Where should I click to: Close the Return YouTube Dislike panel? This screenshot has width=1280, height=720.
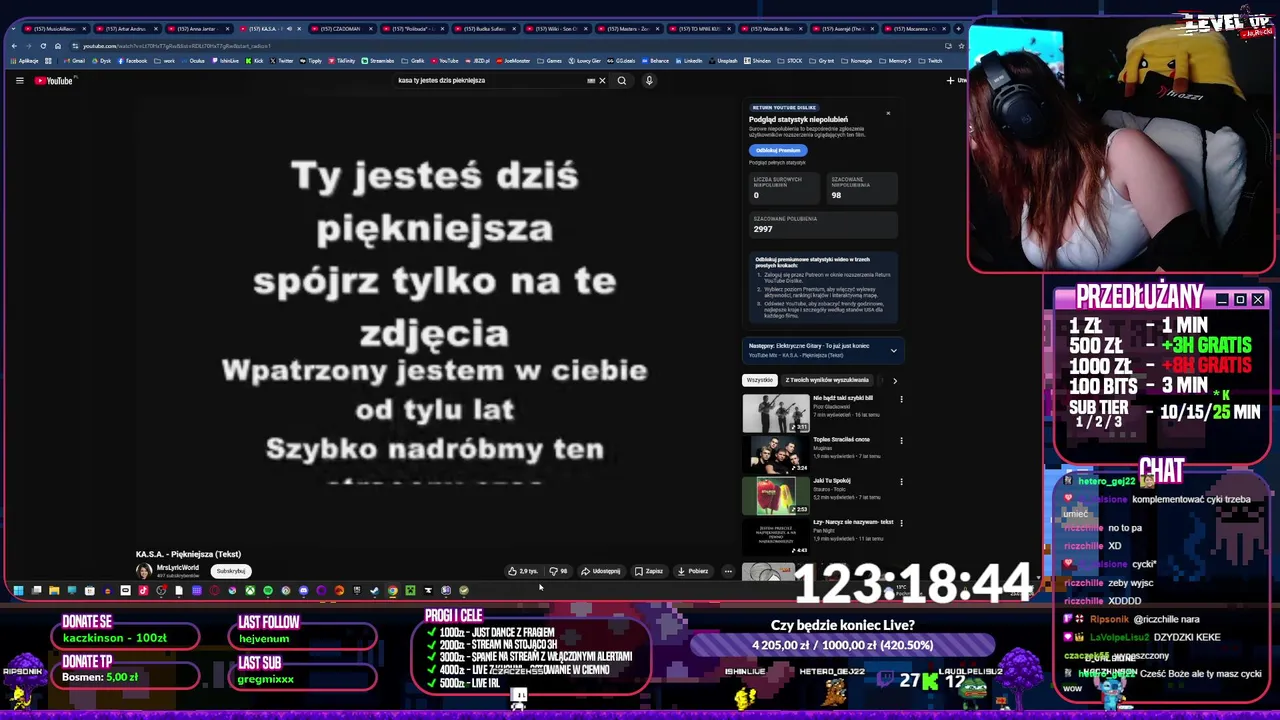pyautogui.click(x=888, y=113)
